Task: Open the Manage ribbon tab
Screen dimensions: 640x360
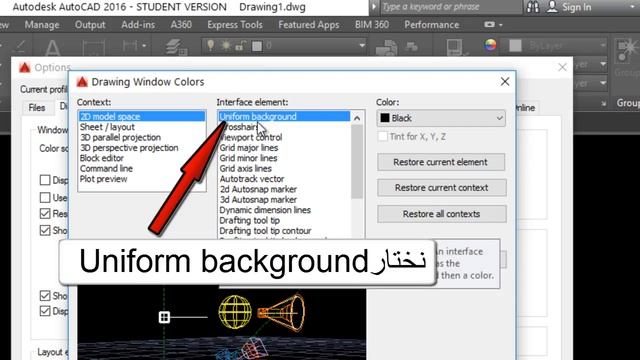Action: pos(42,25)
